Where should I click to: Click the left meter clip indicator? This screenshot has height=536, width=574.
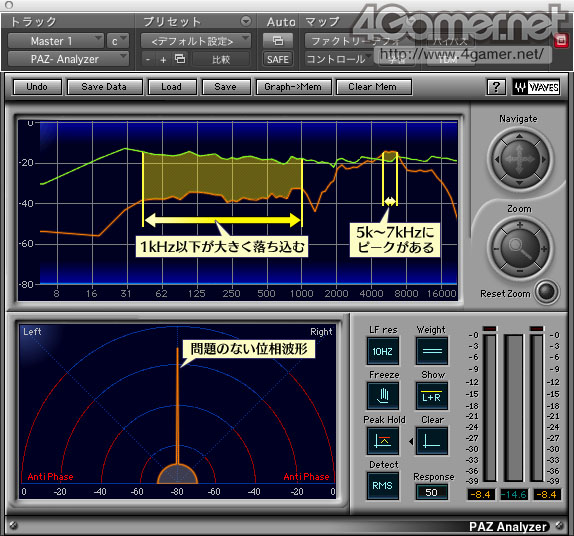(490, 328)
